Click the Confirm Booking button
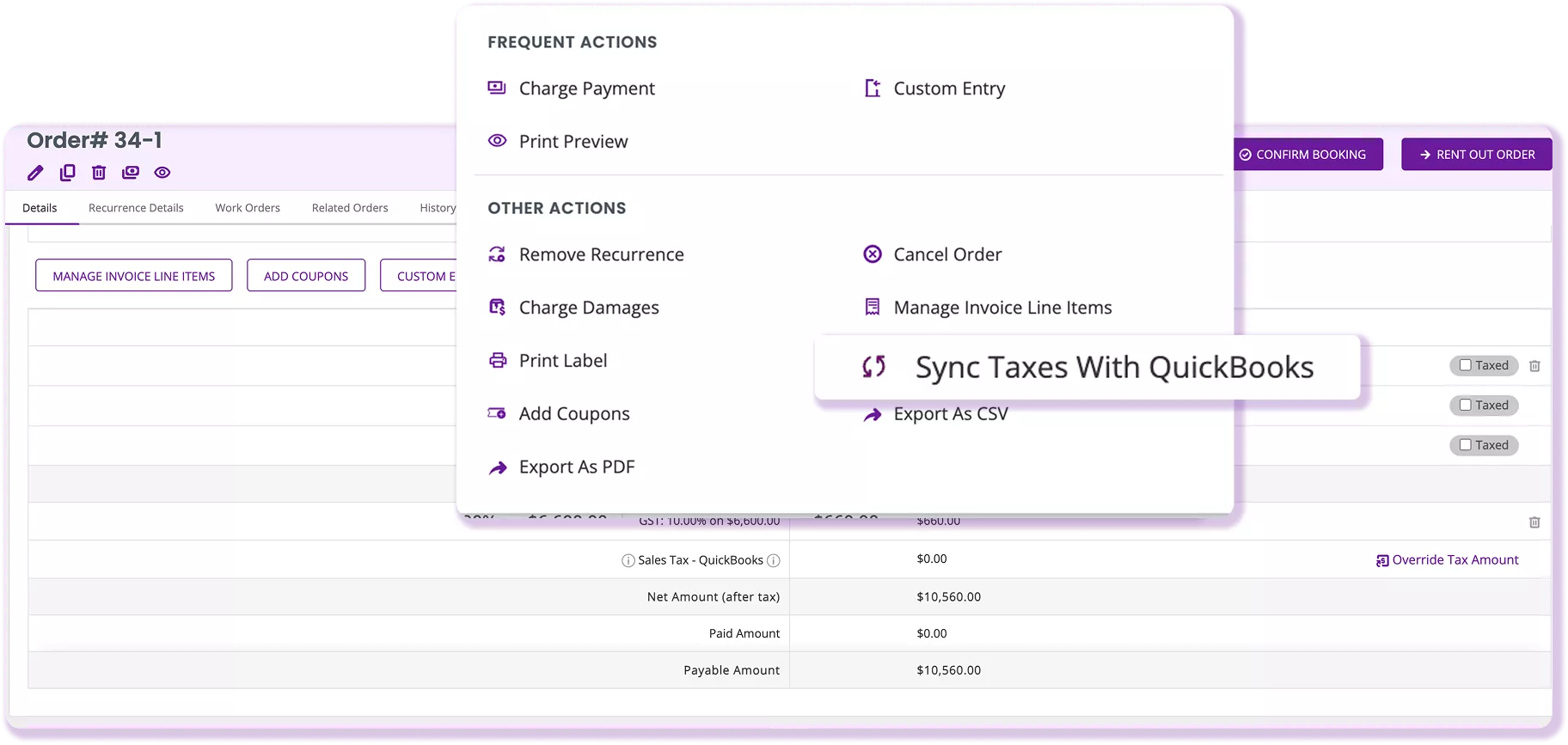Viewport: 1568px width, 745px height. coord(1308,155)
